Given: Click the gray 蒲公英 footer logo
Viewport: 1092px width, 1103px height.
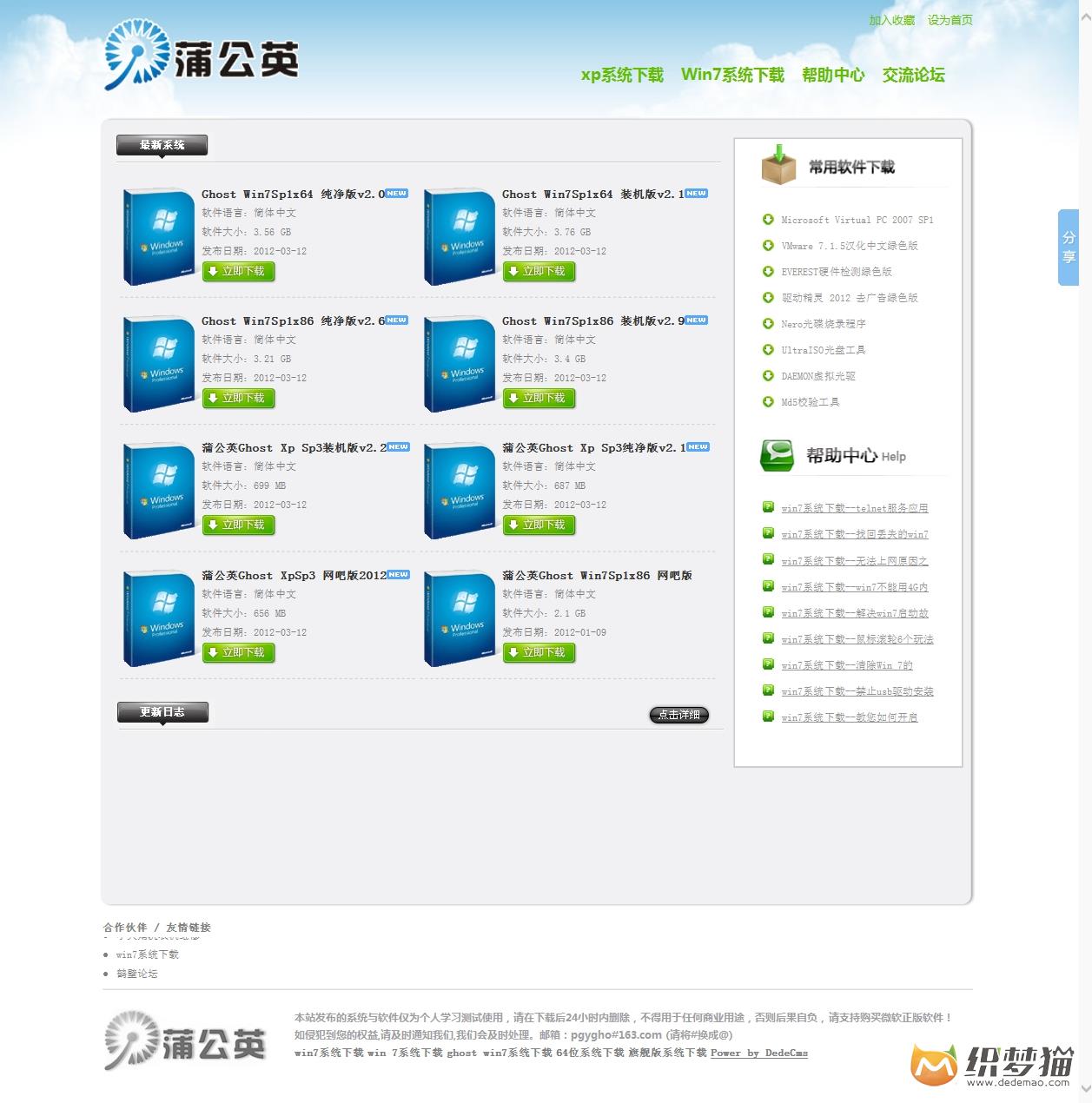Looking at the screenshot, I should click(185, 1040).
